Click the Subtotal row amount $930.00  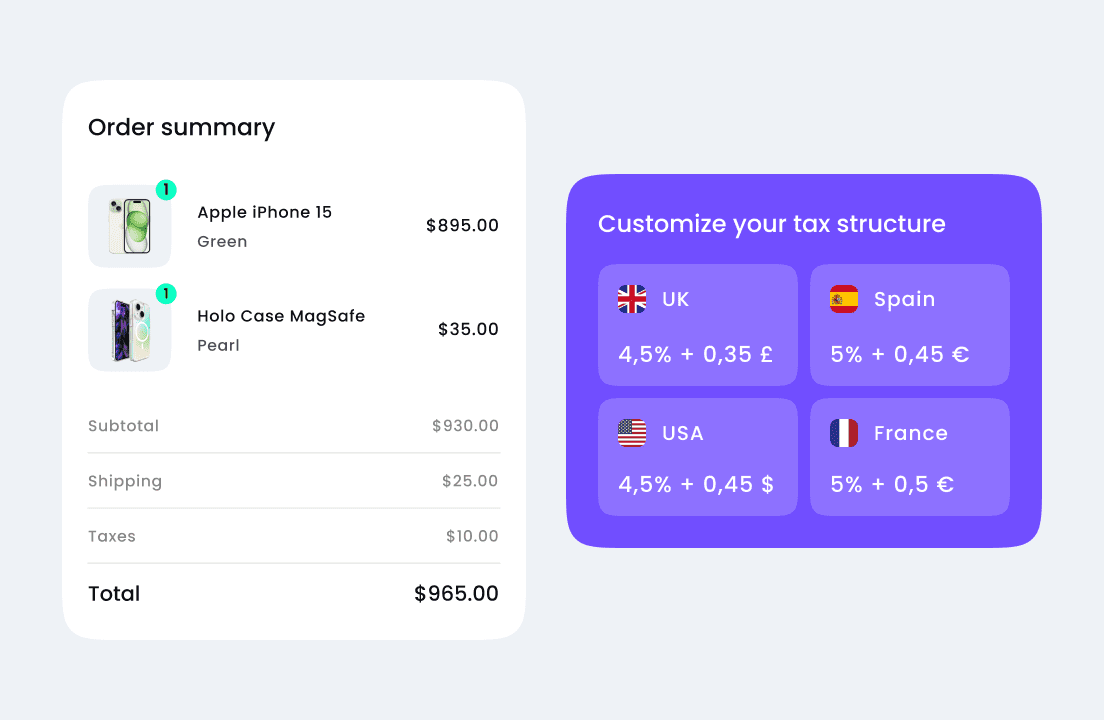click(x=465, y=426)
